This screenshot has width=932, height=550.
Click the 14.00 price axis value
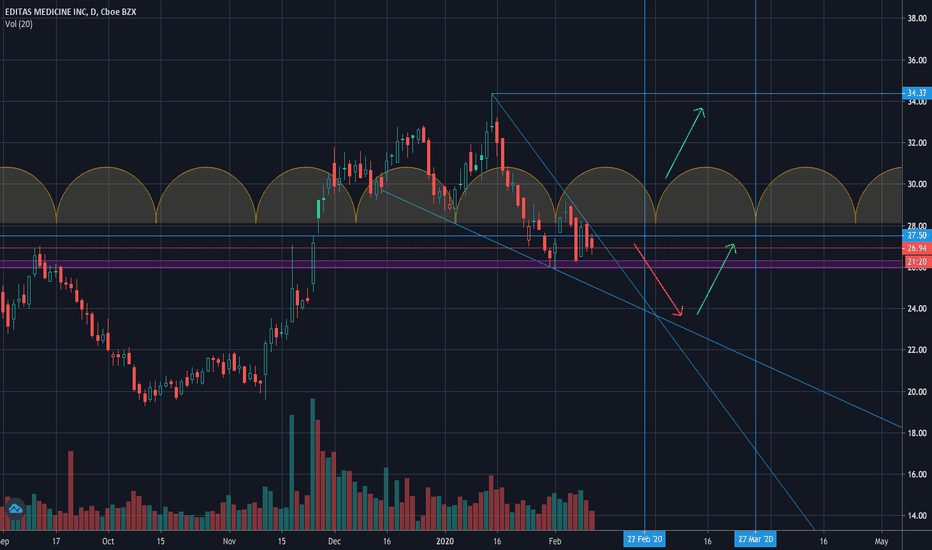[917, 516]
